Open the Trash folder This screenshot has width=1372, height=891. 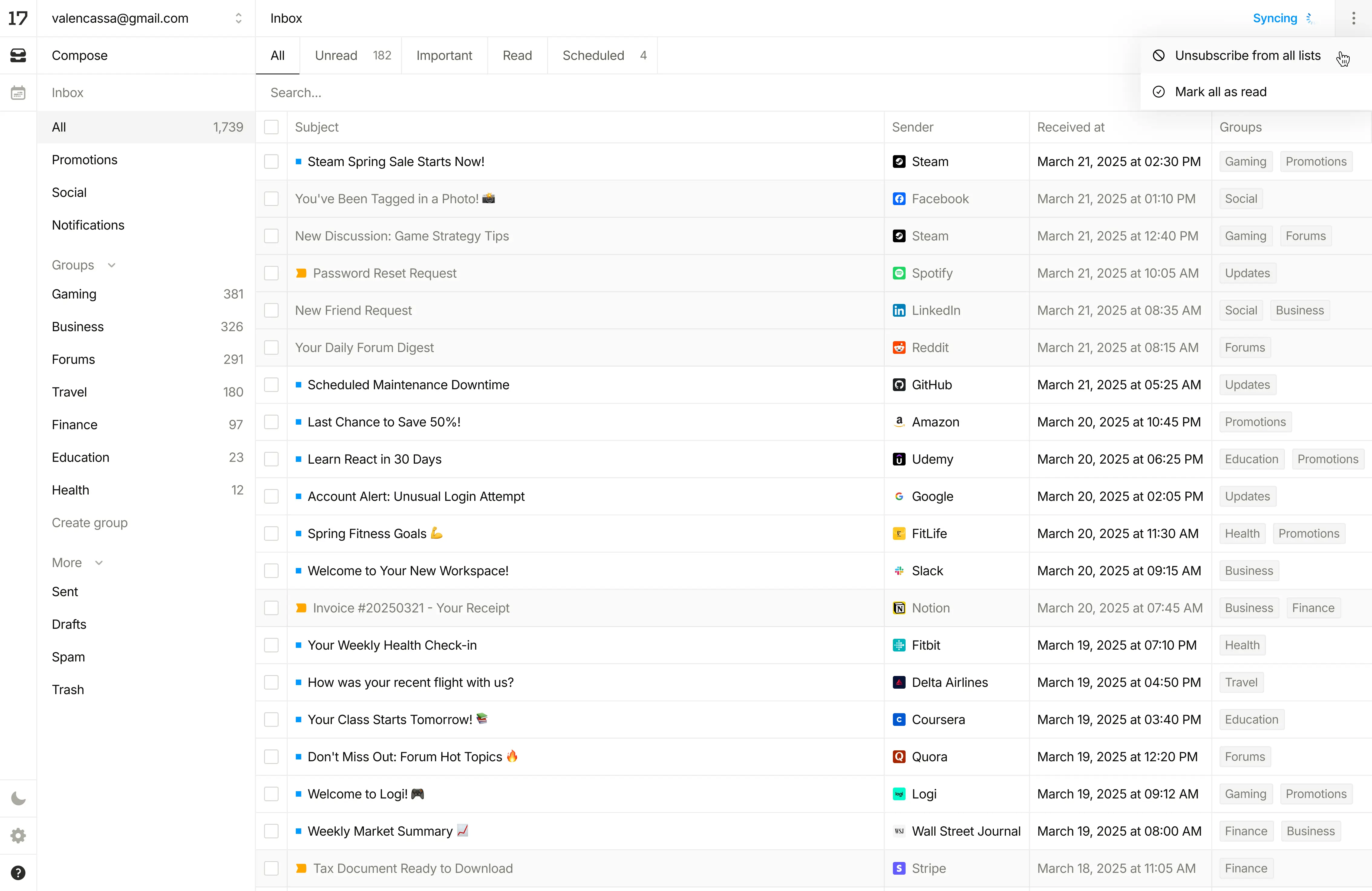(146, 689)
